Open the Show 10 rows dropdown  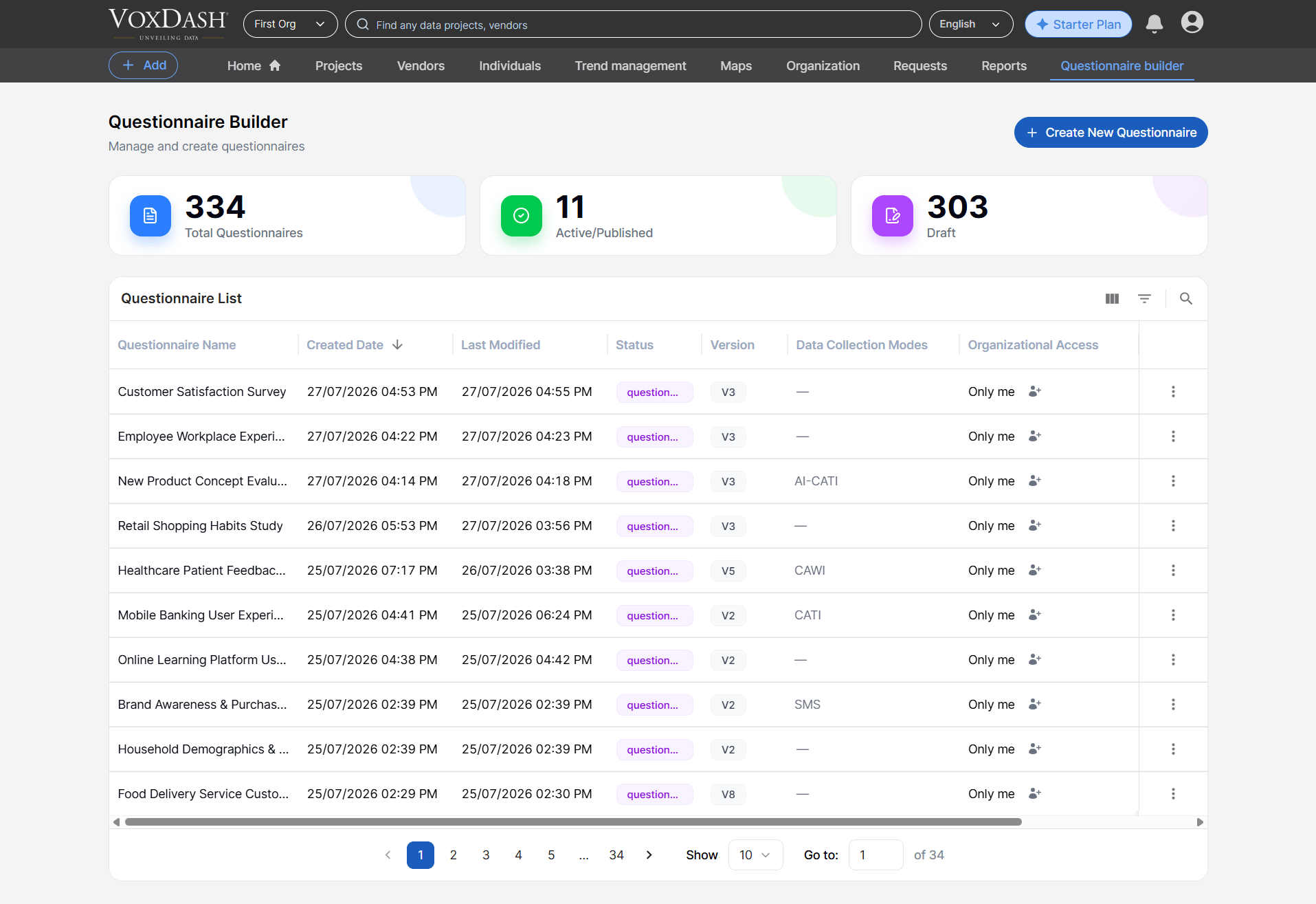(755, 855)
